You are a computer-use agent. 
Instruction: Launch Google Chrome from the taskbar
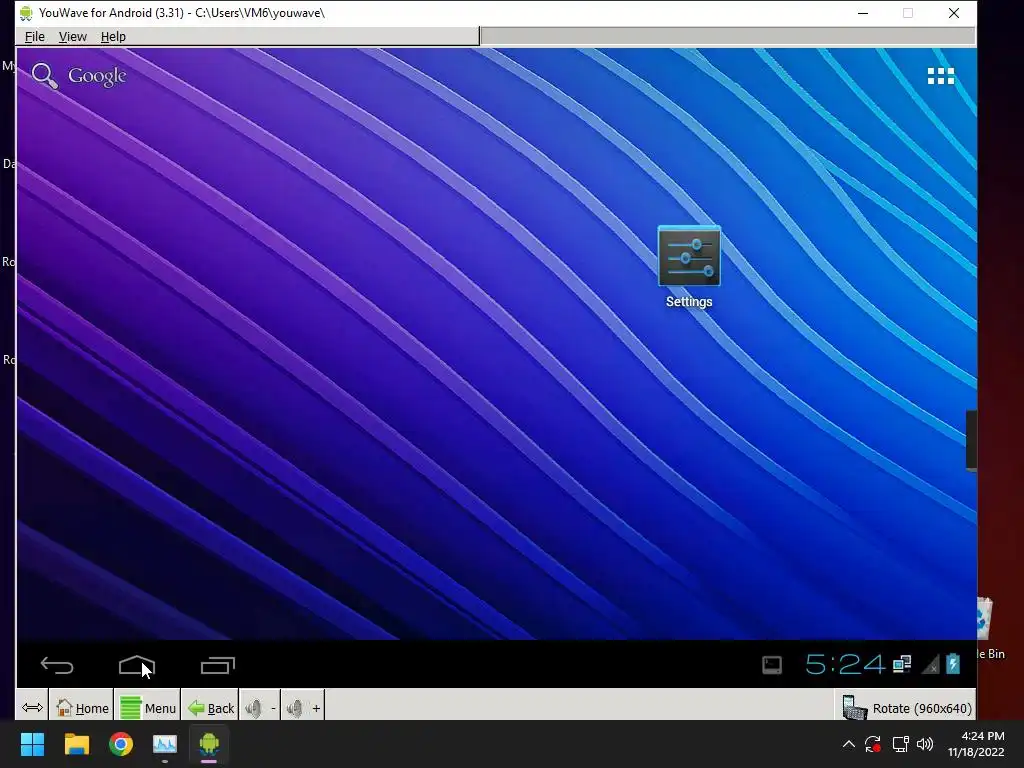point(121,744)
